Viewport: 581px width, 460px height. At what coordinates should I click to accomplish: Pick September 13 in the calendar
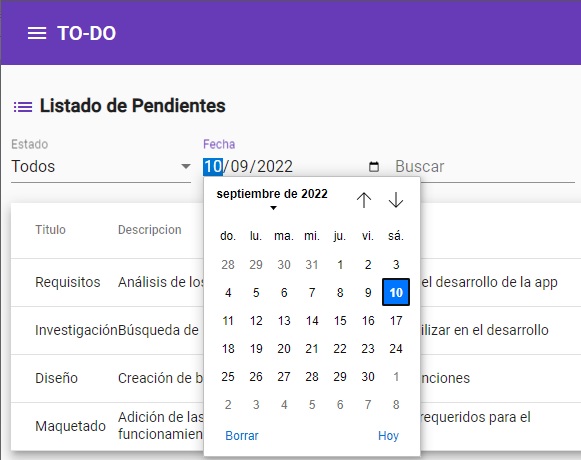[284, 321]
